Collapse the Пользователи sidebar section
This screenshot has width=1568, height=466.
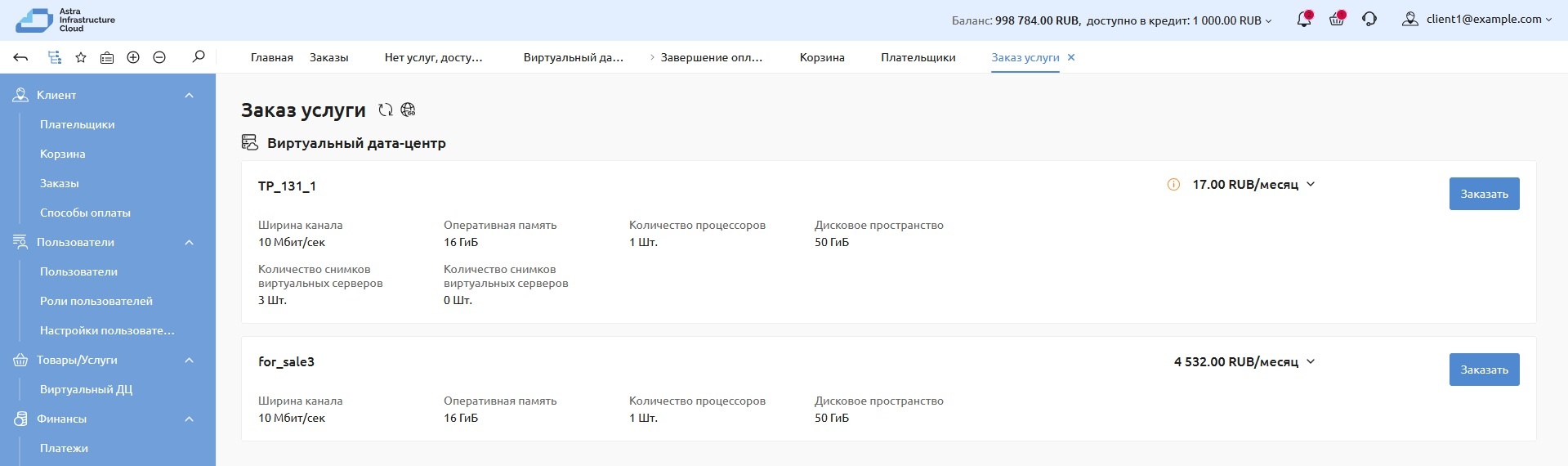point(190,242)
